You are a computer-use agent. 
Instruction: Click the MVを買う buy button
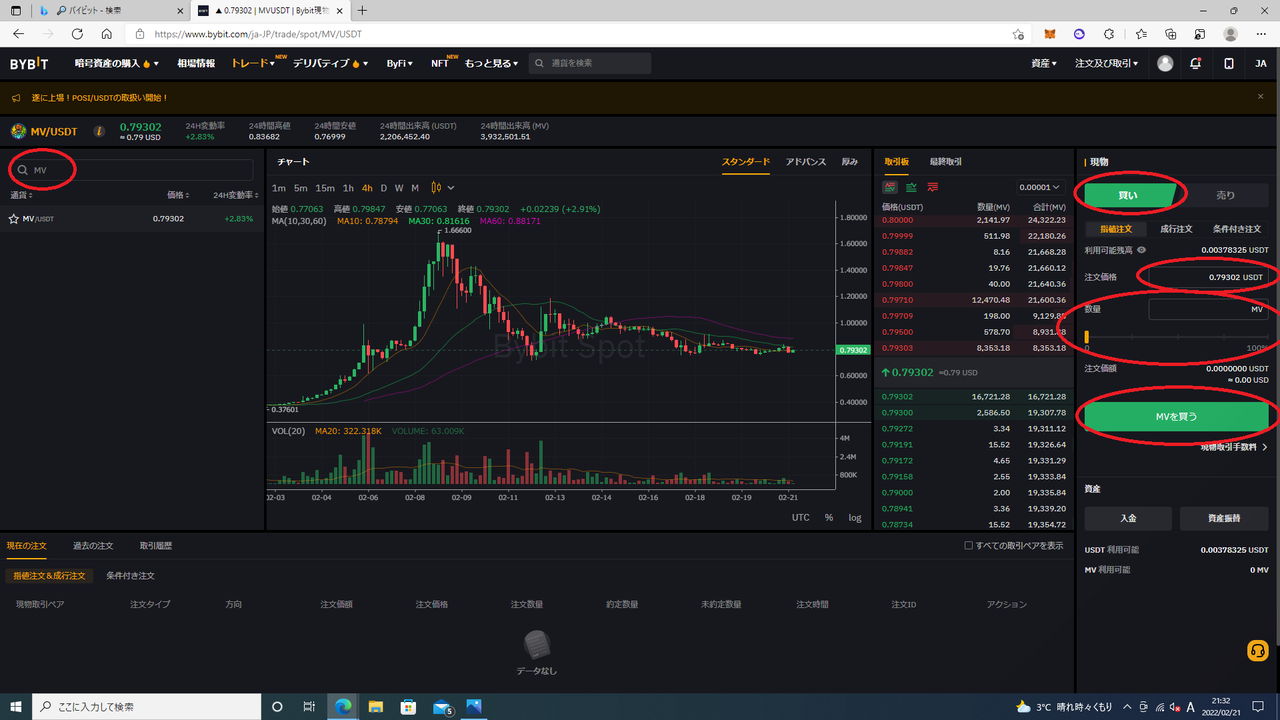coord(1177,416)
